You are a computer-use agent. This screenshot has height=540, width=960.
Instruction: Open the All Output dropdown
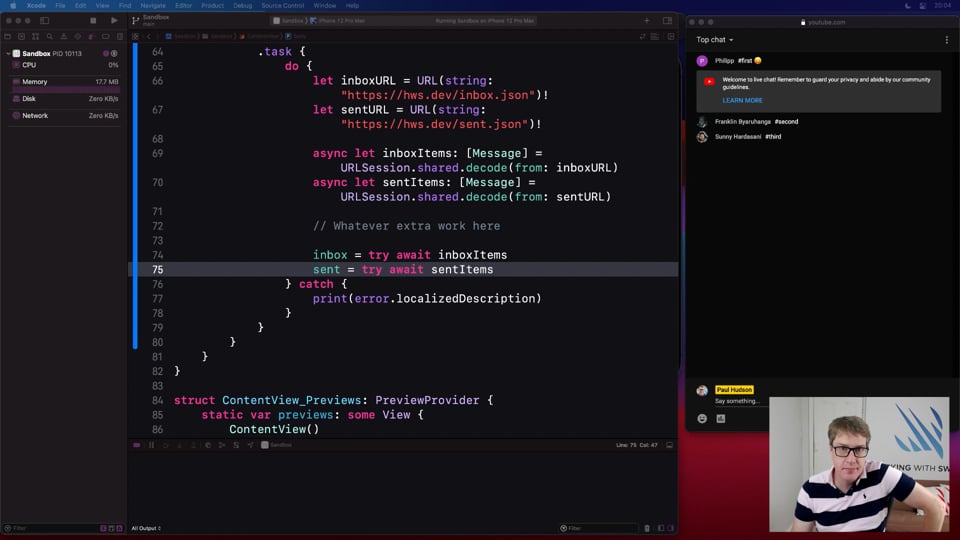[146, 528]
